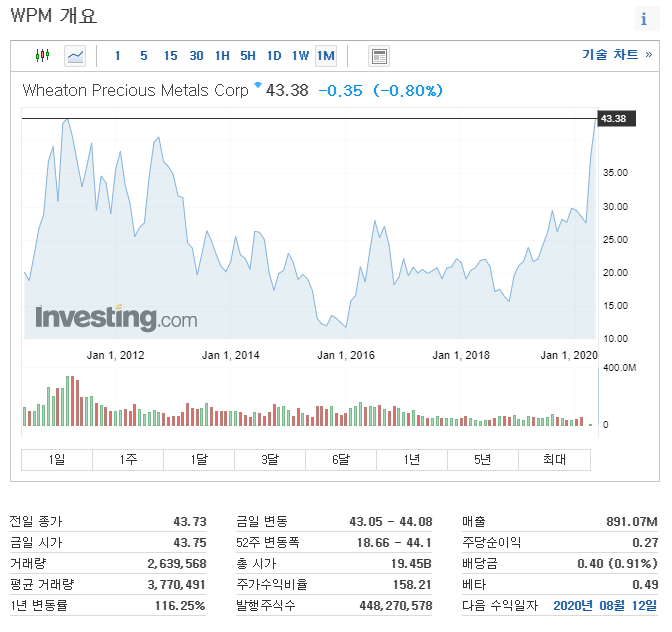Choose the 1M chart interval
This screenshot has height=632, width=672.
[x=326, y=56]
